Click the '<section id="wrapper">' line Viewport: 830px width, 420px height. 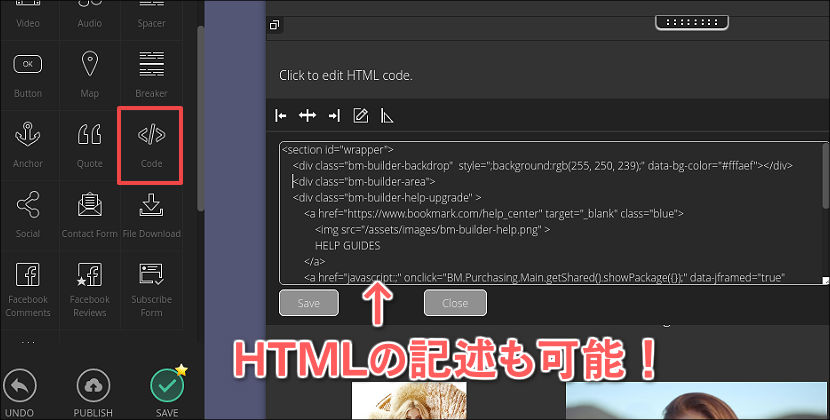point(338,150)
